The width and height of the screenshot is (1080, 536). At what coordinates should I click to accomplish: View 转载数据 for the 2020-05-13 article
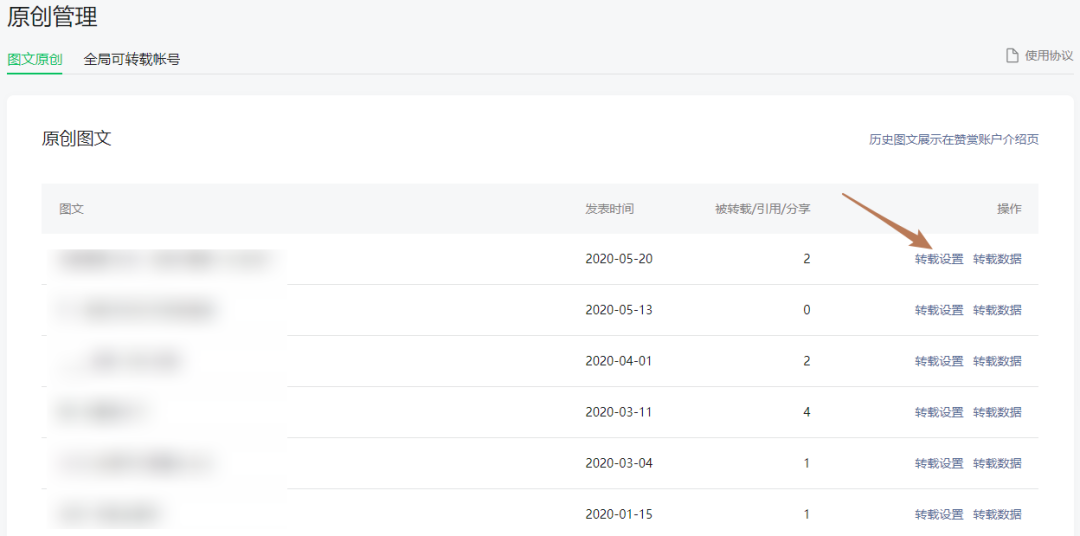997,310
